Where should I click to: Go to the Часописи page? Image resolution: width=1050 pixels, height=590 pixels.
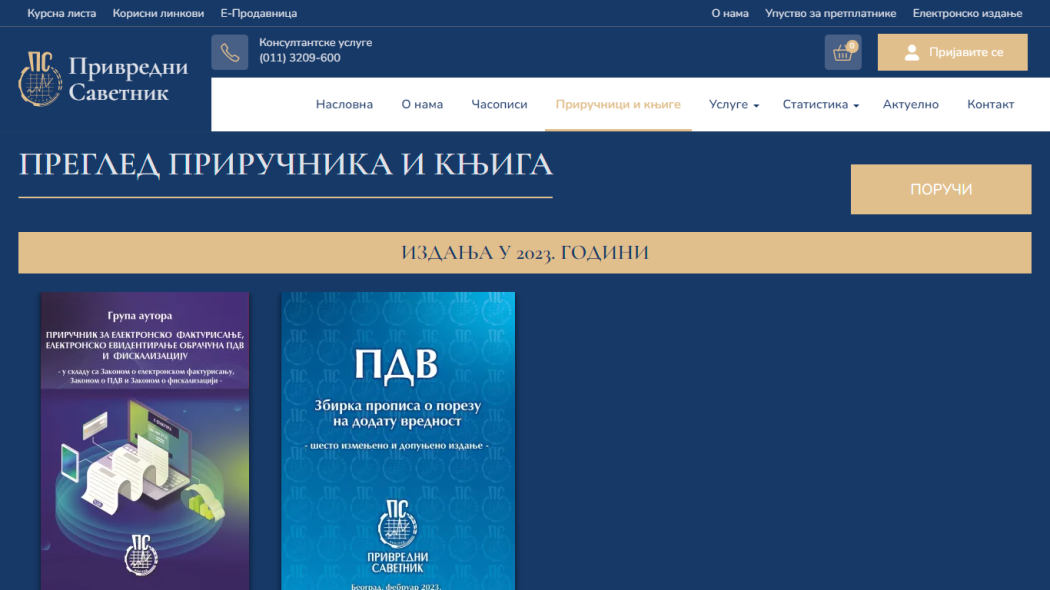499,104
